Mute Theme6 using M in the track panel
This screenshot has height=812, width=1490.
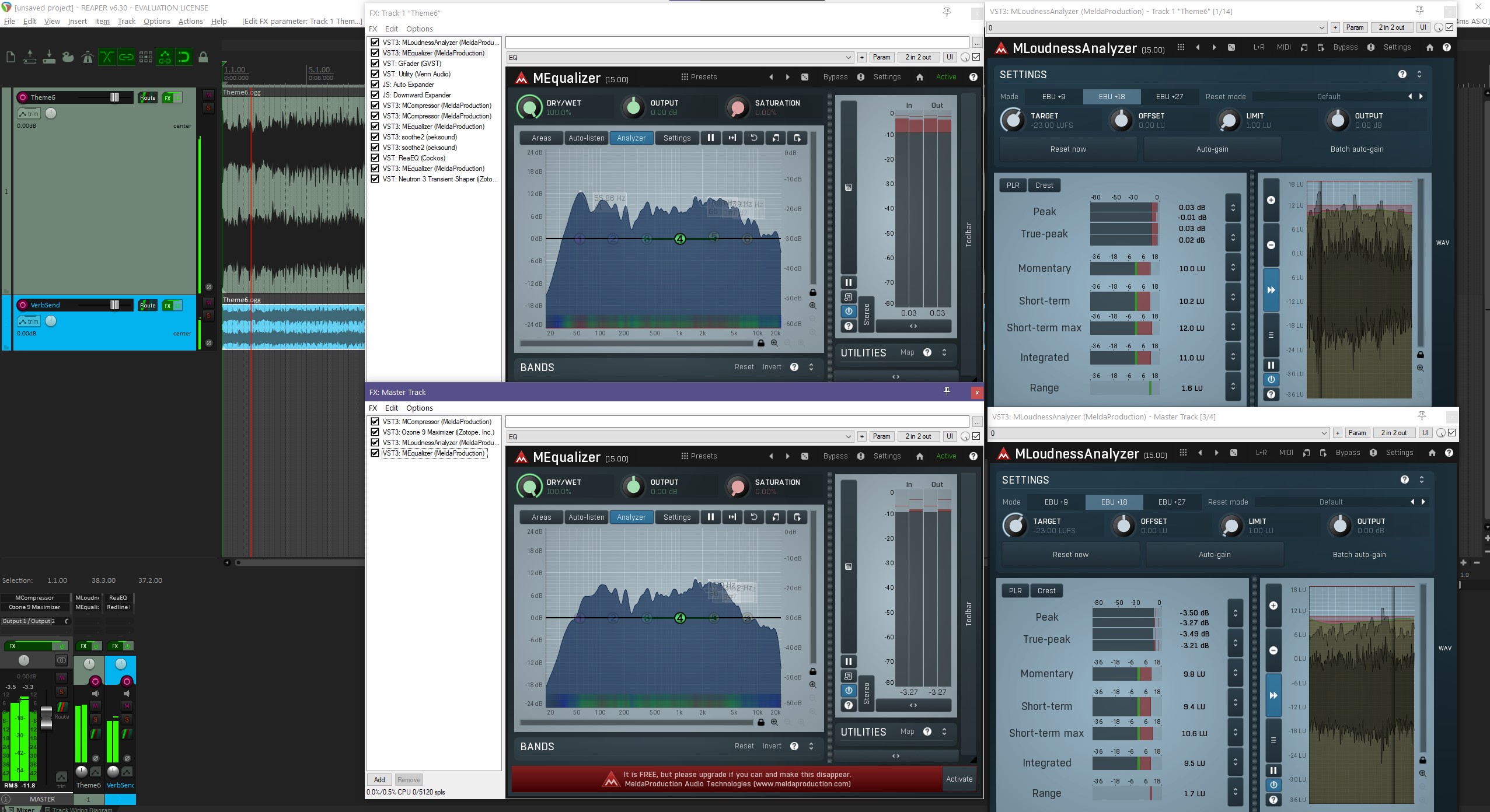209,95
